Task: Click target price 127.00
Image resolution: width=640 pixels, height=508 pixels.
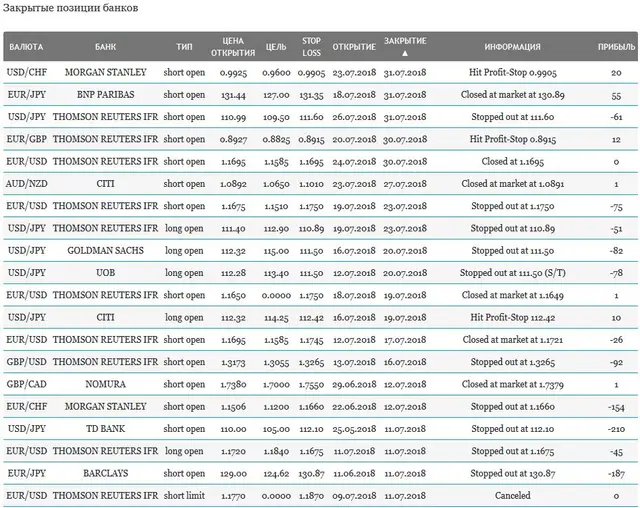Action: tap(276, 95)
